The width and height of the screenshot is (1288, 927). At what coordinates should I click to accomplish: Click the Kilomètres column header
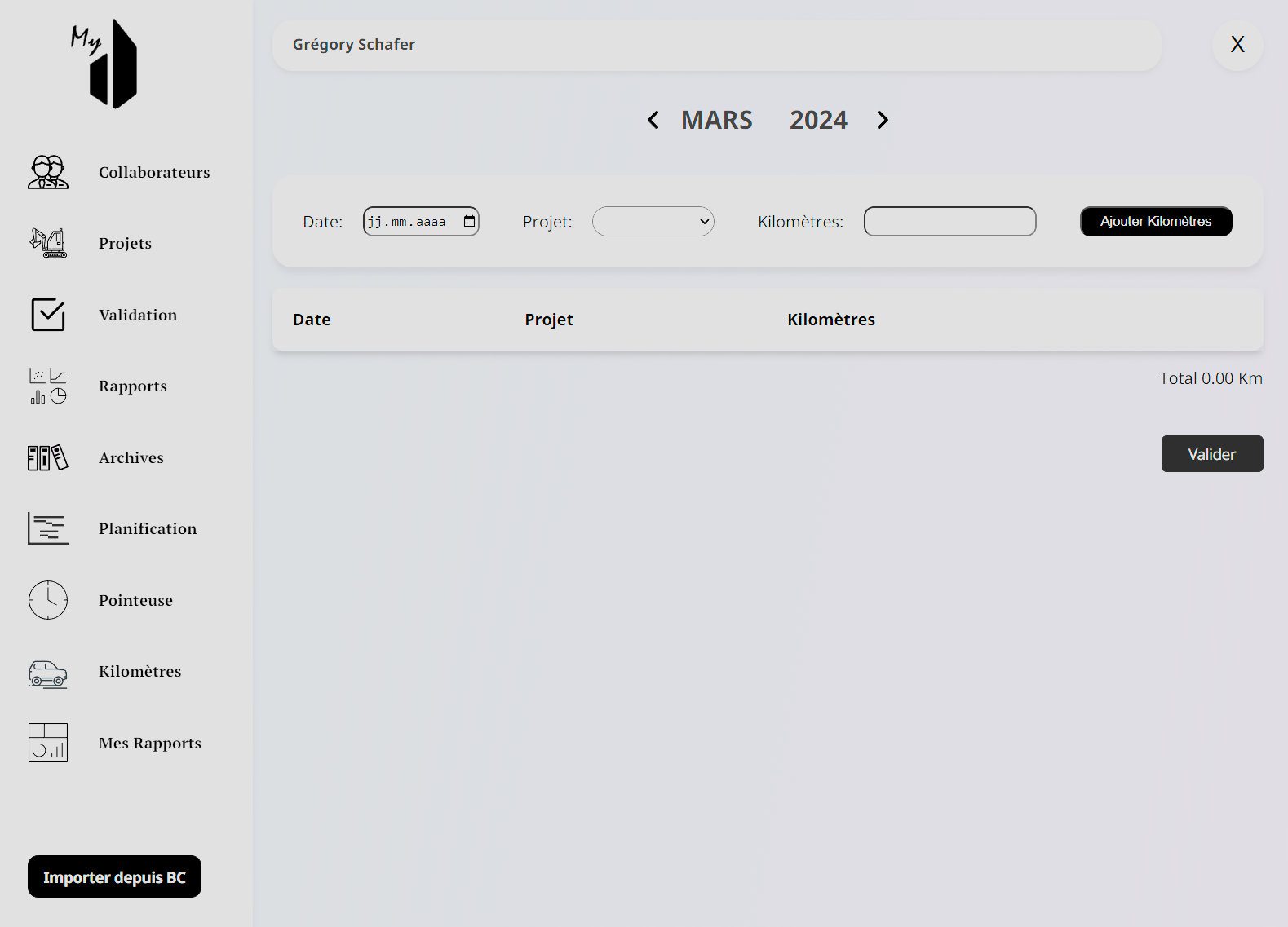coord(831,320)
